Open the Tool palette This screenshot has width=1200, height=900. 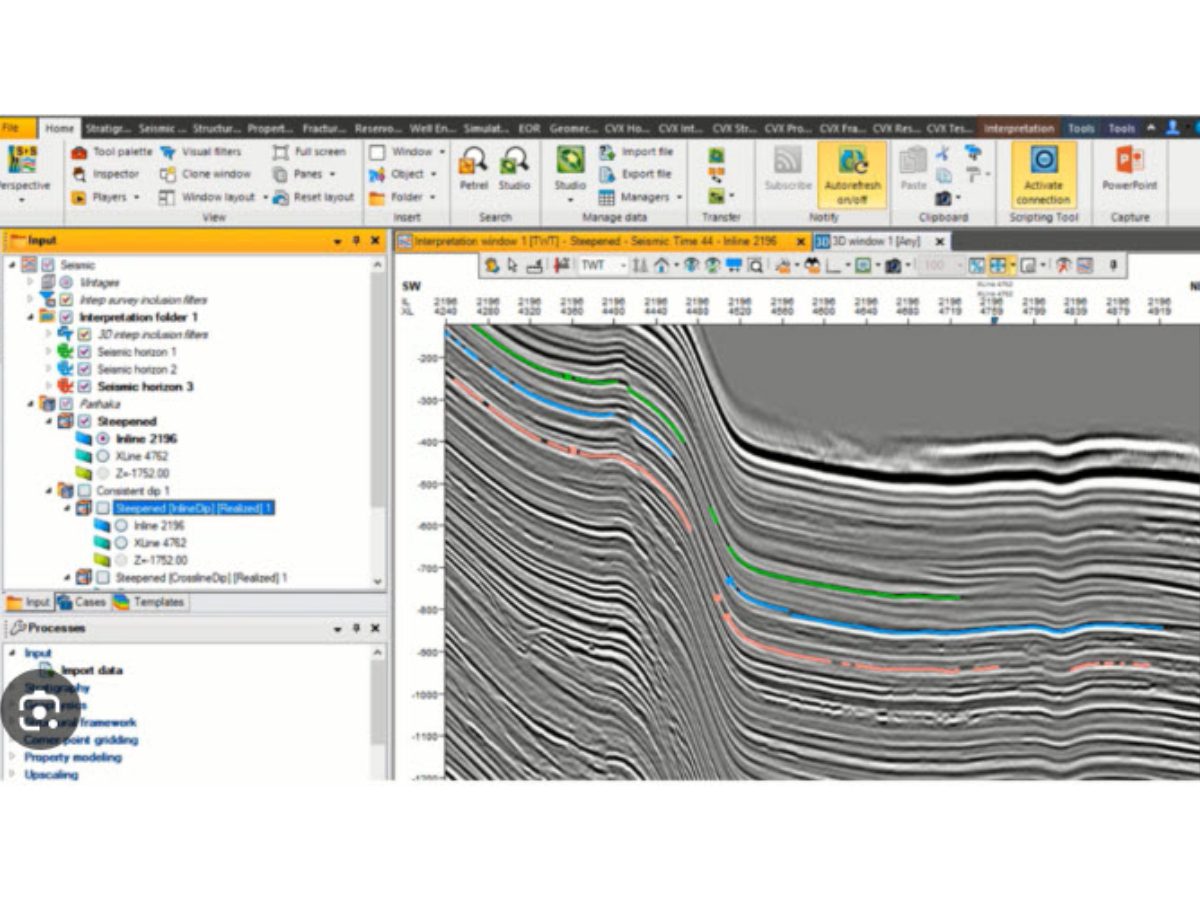pos(111,152)
